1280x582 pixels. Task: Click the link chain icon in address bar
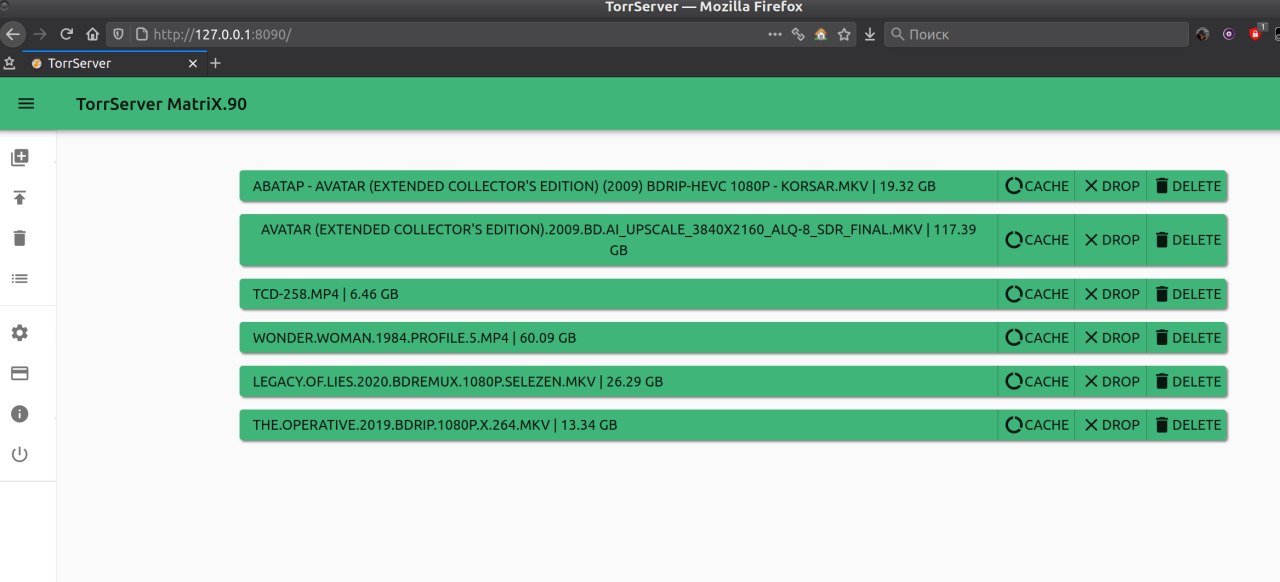coord(798,34)
